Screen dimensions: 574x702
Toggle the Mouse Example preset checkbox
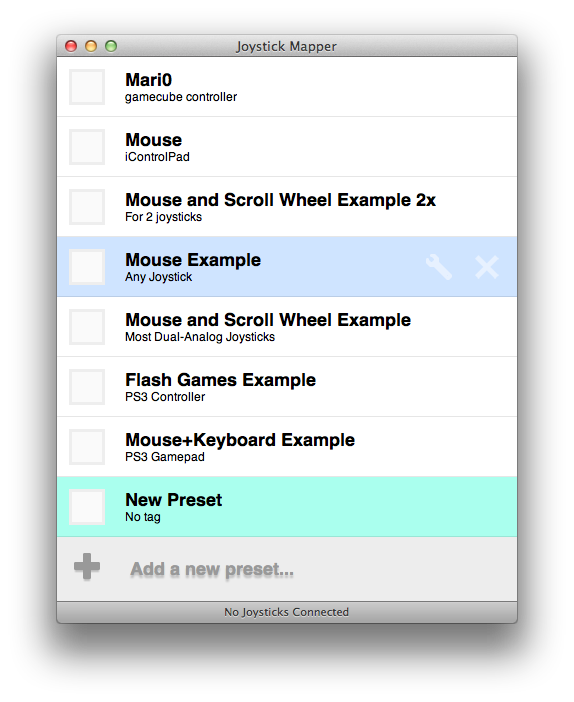coord(87,267)
